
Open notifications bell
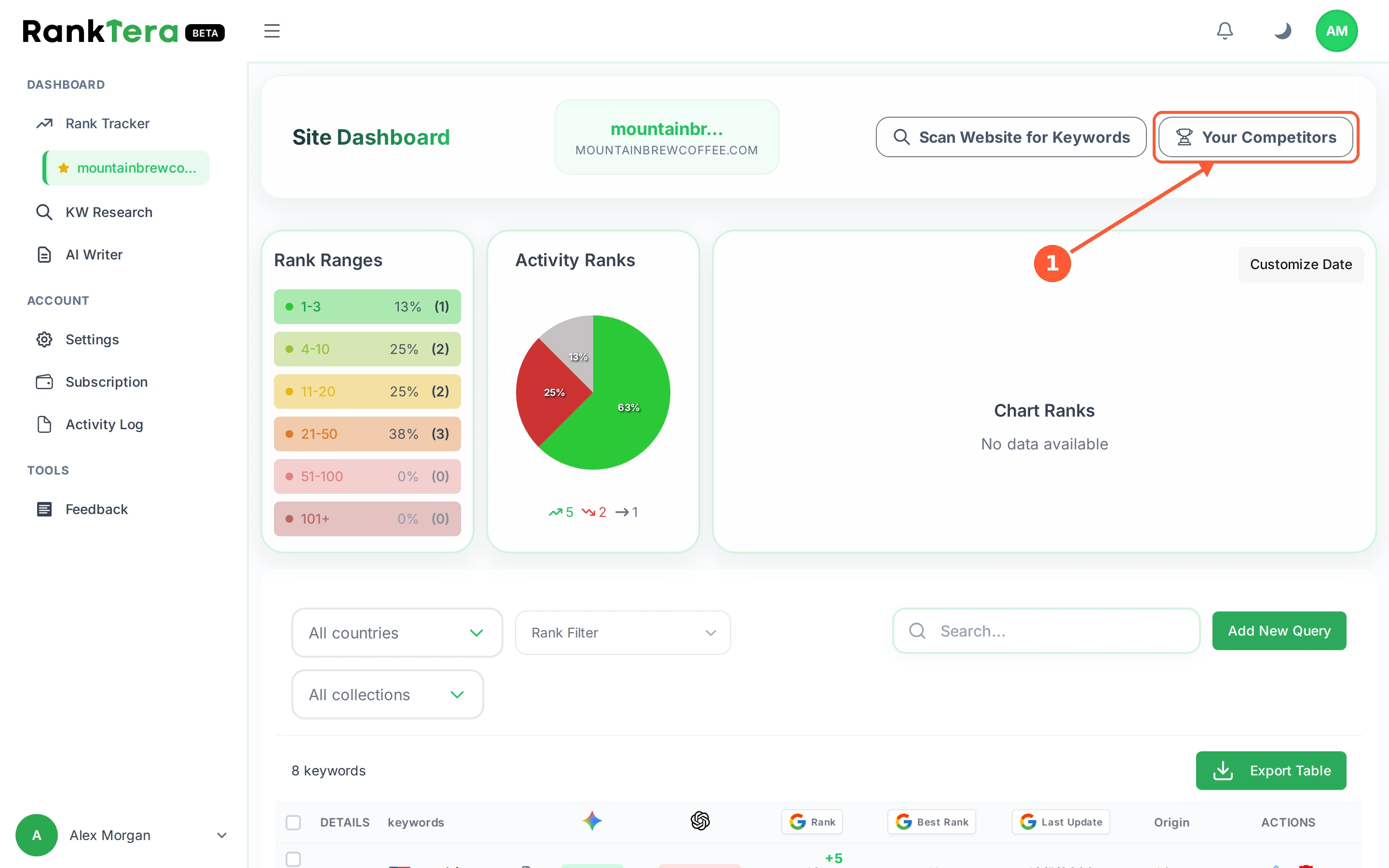(x=1224, y=31)
